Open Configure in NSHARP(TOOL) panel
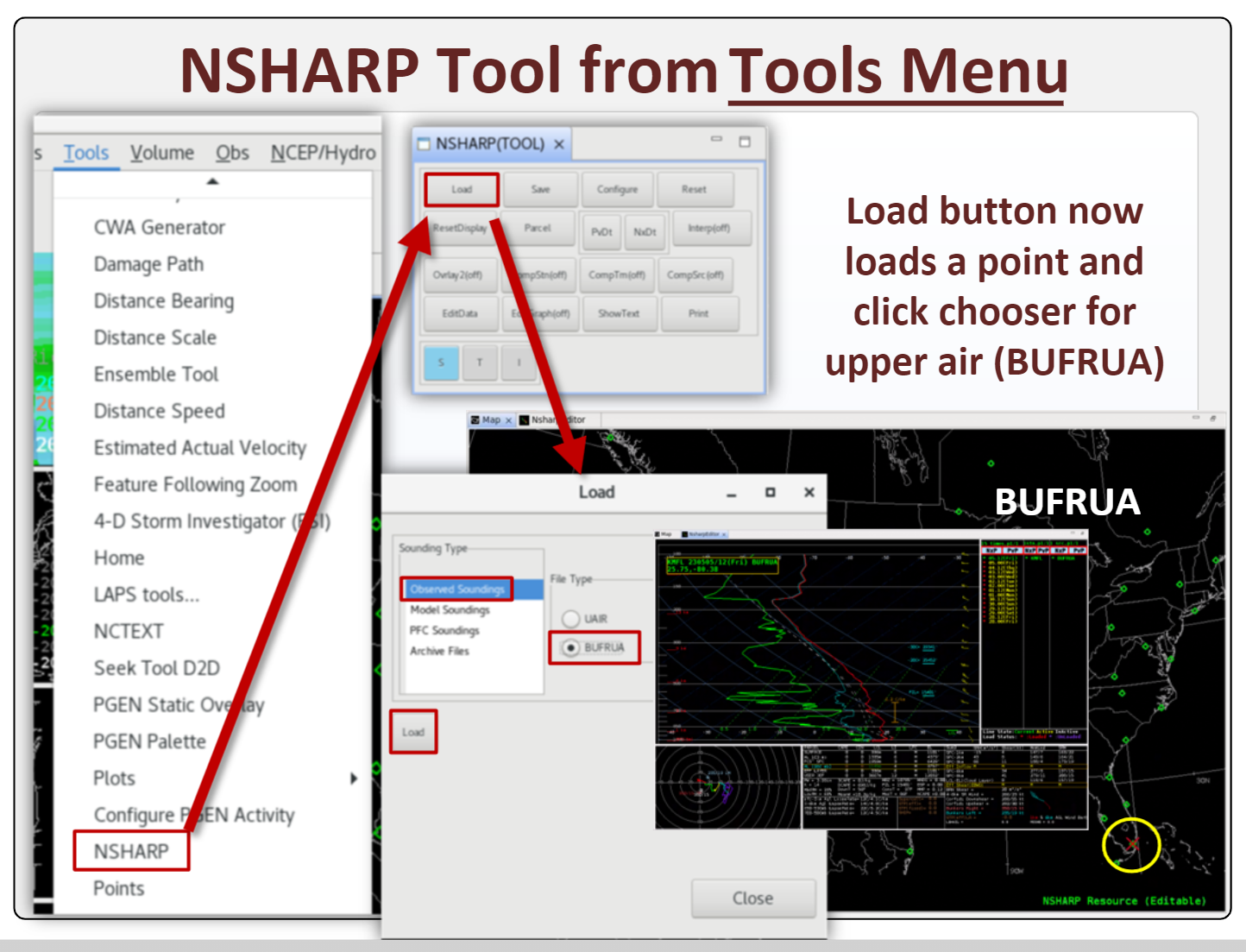Screen dimensions: 1246x952 point(618,189)
